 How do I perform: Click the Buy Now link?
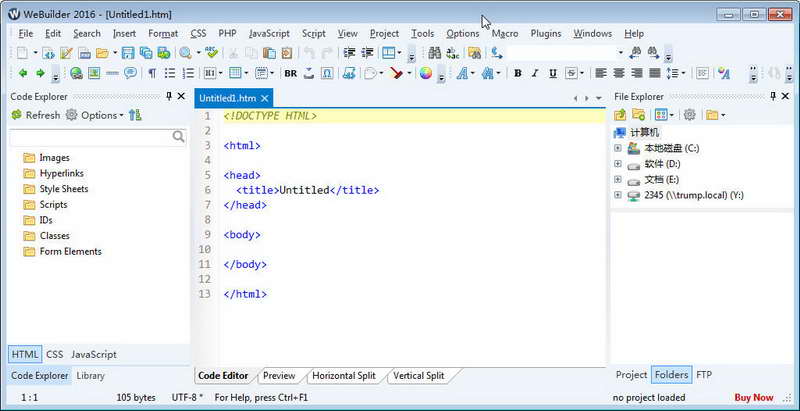point(754,397)
